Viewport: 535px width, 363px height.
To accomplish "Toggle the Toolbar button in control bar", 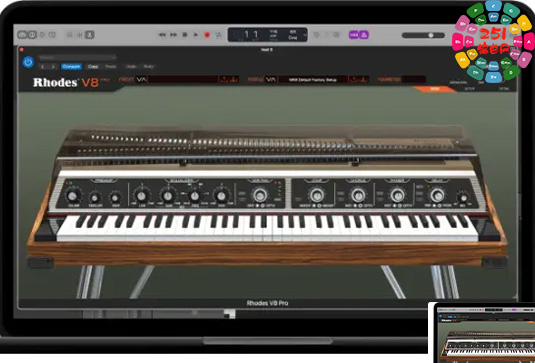I will pyautogui.click(x=52, y=35).
